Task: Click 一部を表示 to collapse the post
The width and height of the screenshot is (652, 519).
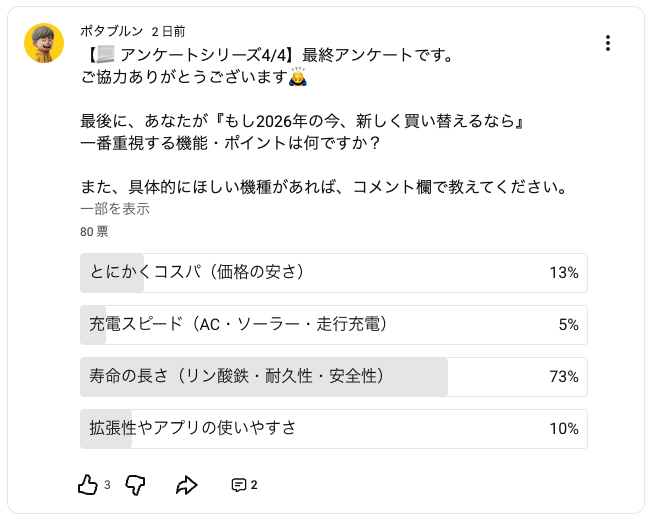Action: coord(115,209)
